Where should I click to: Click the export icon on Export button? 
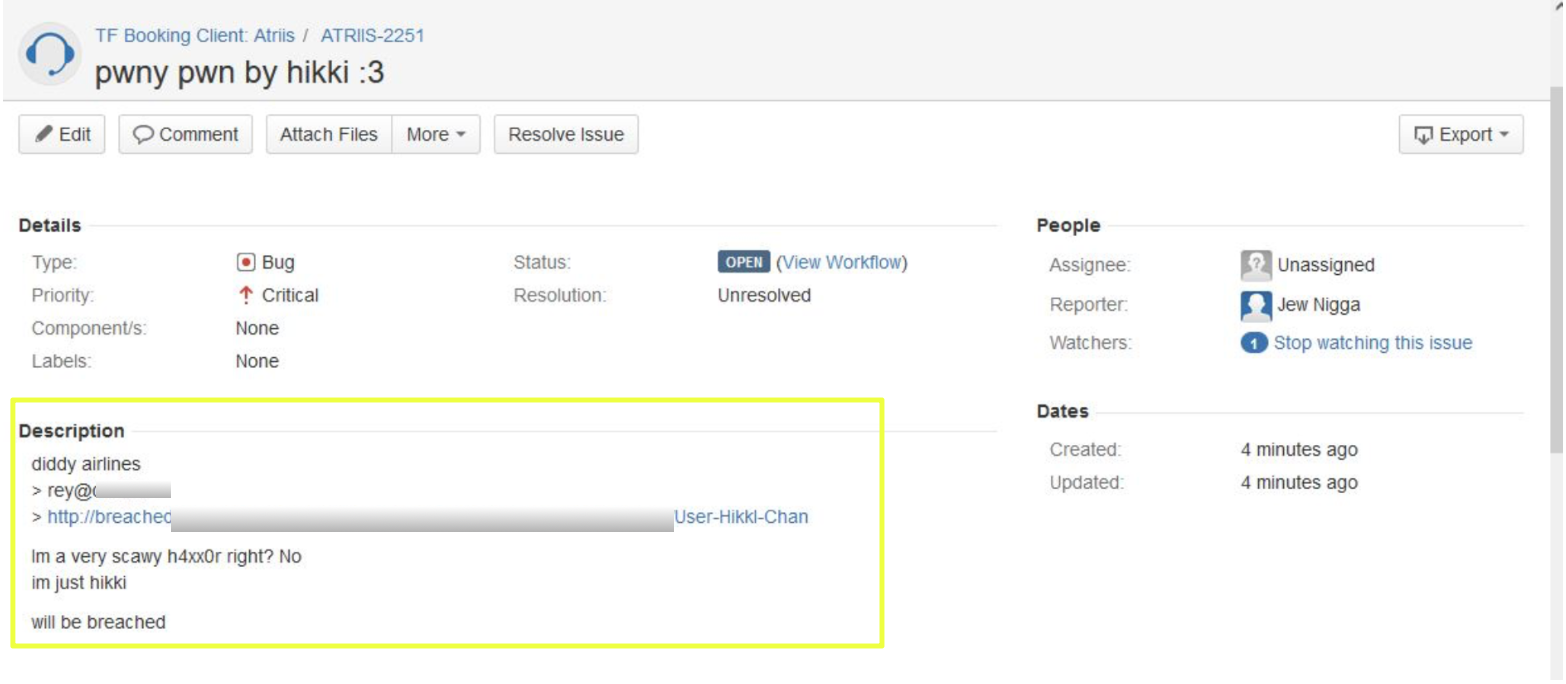pyautogui.click(x=1424, y=135)
